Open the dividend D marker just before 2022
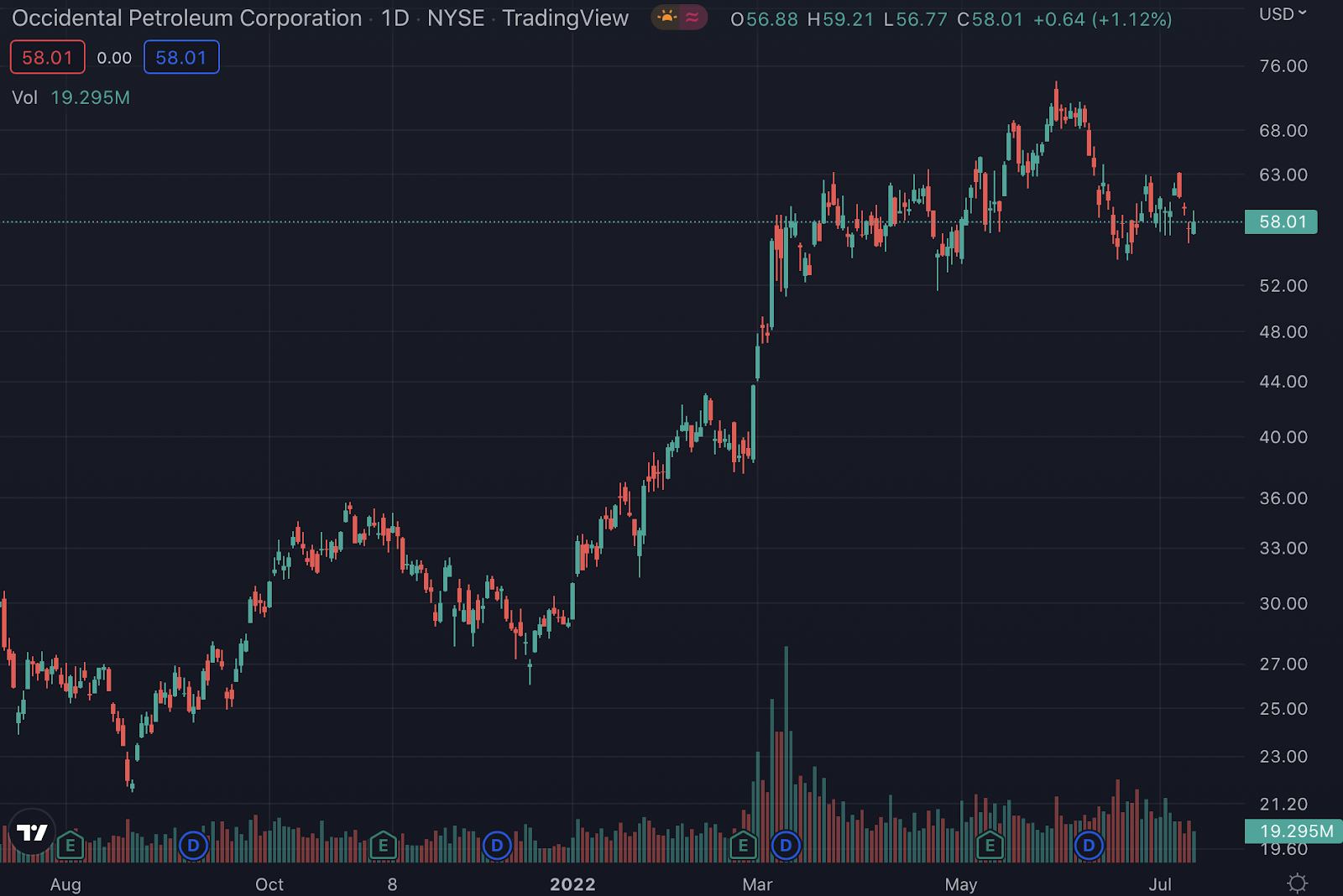The image size is (1343, 896). [497, 845]
